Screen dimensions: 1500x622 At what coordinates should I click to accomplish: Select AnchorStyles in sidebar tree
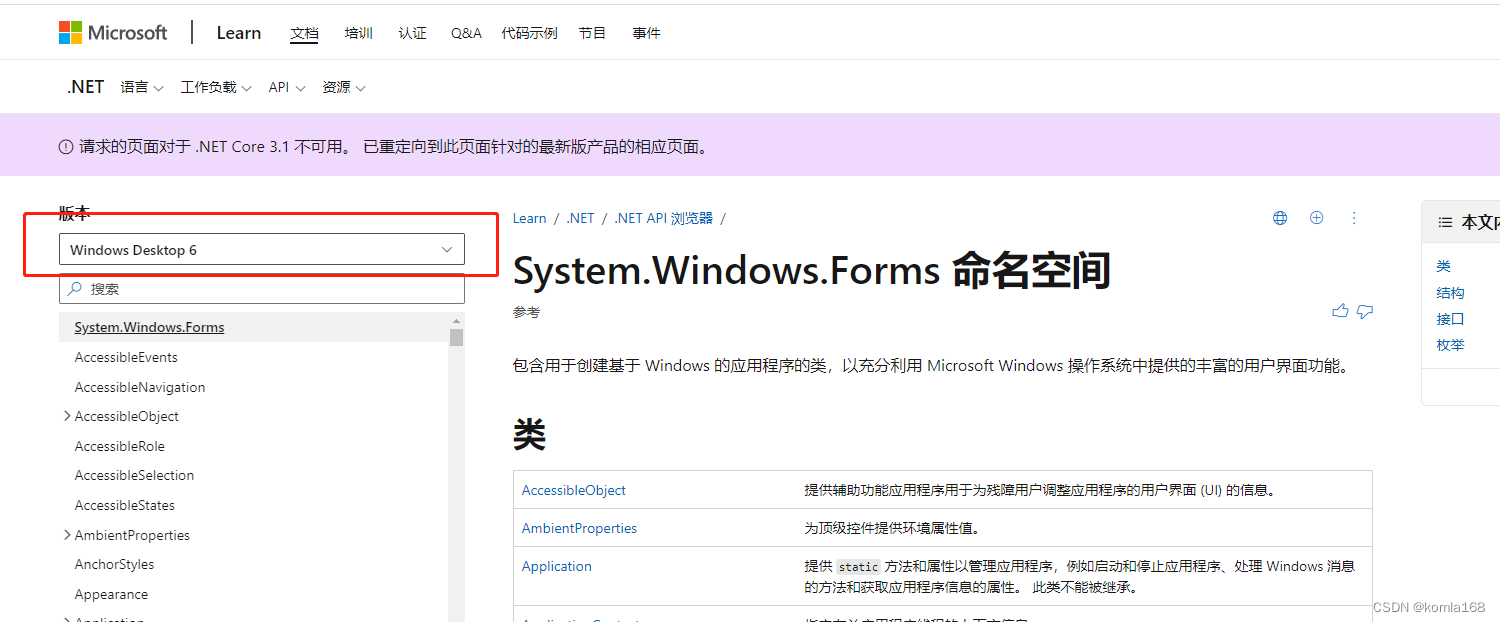pos(115,564)
